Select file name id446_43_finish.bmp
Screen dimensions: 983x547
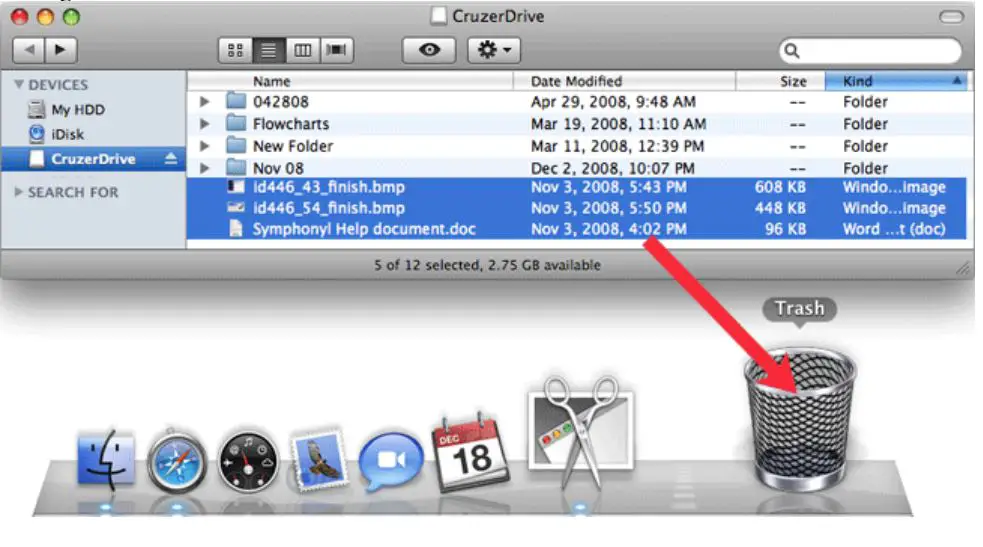click(329, 187)
